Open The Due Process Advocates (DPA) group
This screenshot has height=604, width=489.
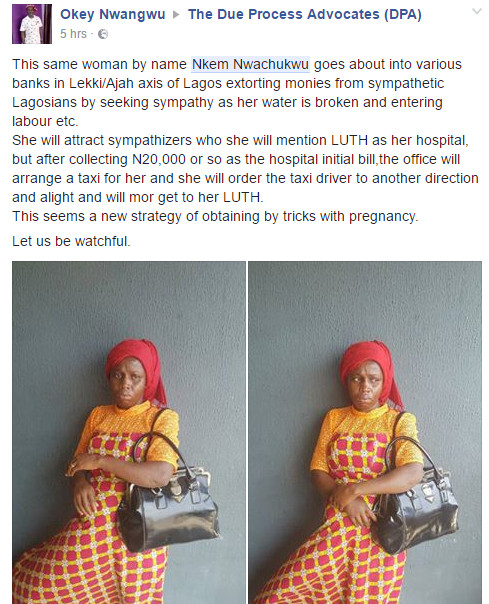coord(305,14)
